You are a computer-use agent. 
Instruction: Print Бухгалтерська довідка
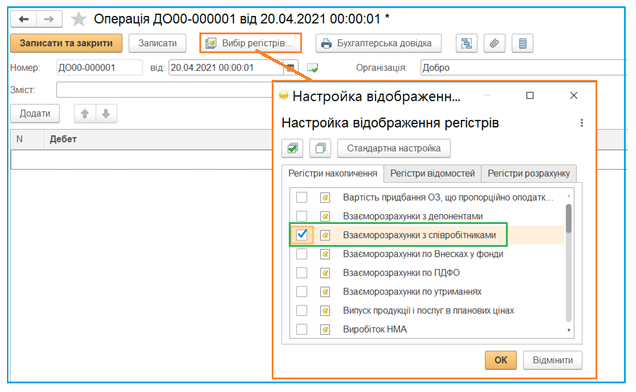[x=378, y=43]
